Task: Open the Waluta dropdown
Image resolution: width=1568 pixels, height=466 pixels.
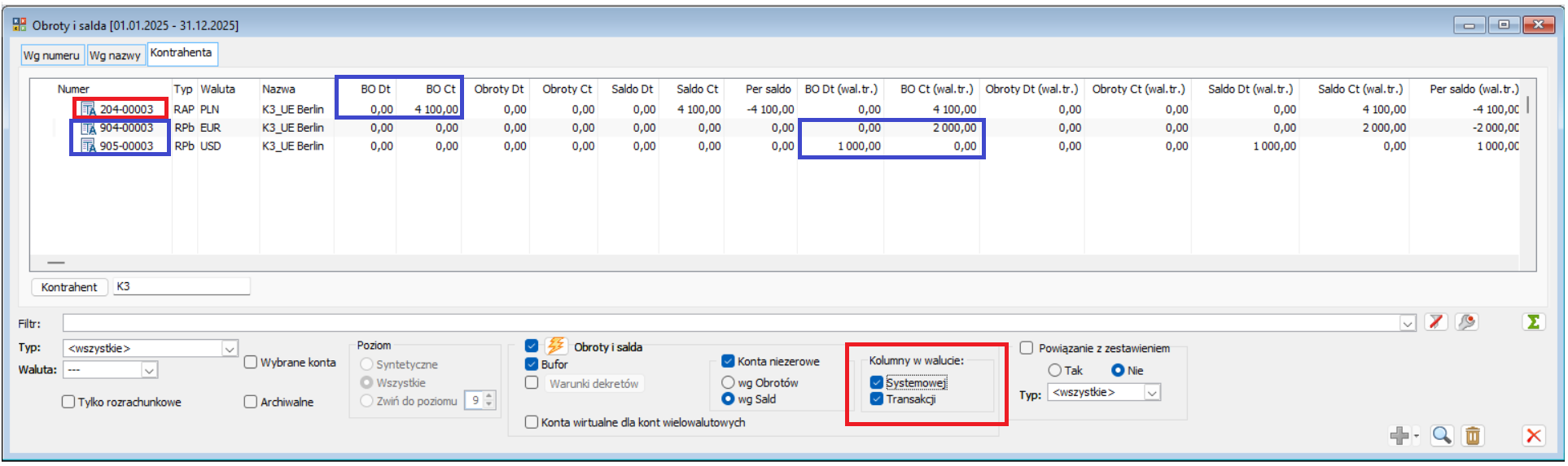Action: (149, 370)
